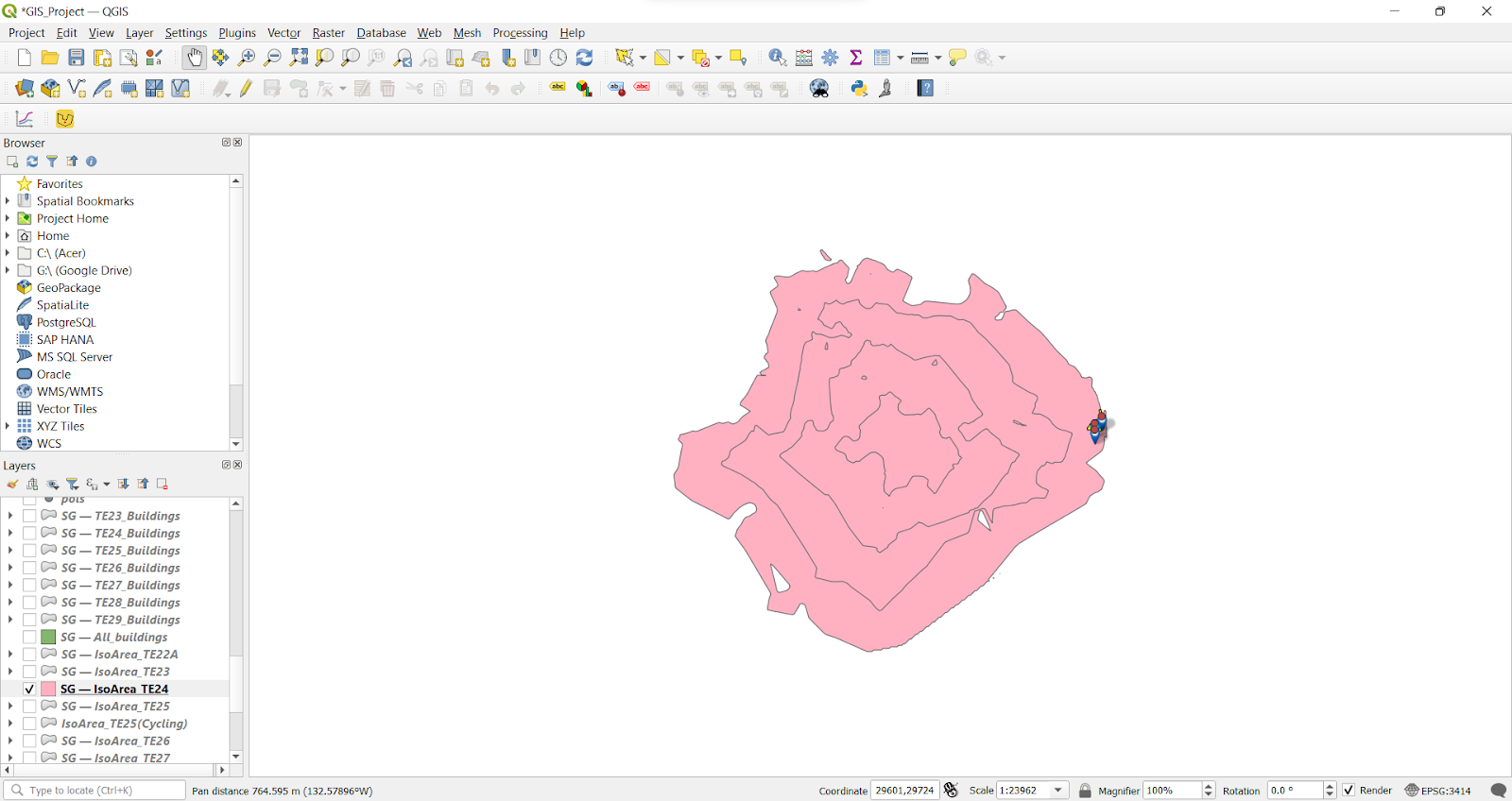Expand the XYZ Tiles browser node

click(8, 426)
